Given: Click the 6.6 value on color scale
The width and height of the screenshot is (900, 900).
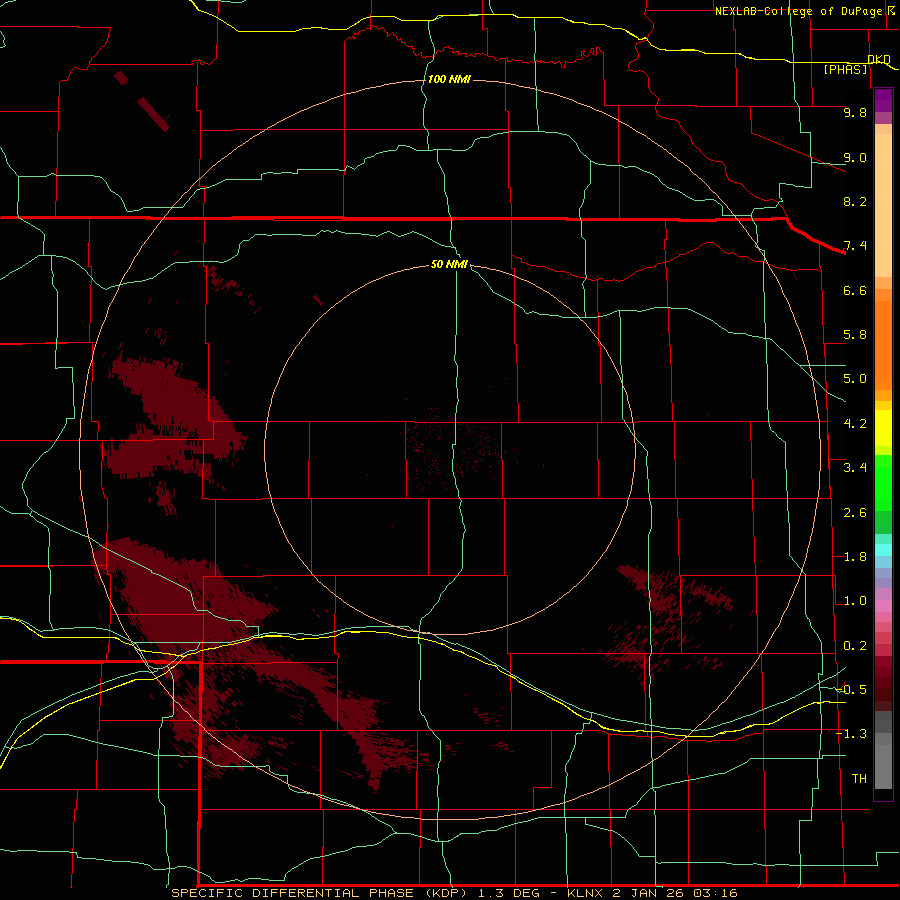Looking at the screenshot, I should [x=855, y=290].
